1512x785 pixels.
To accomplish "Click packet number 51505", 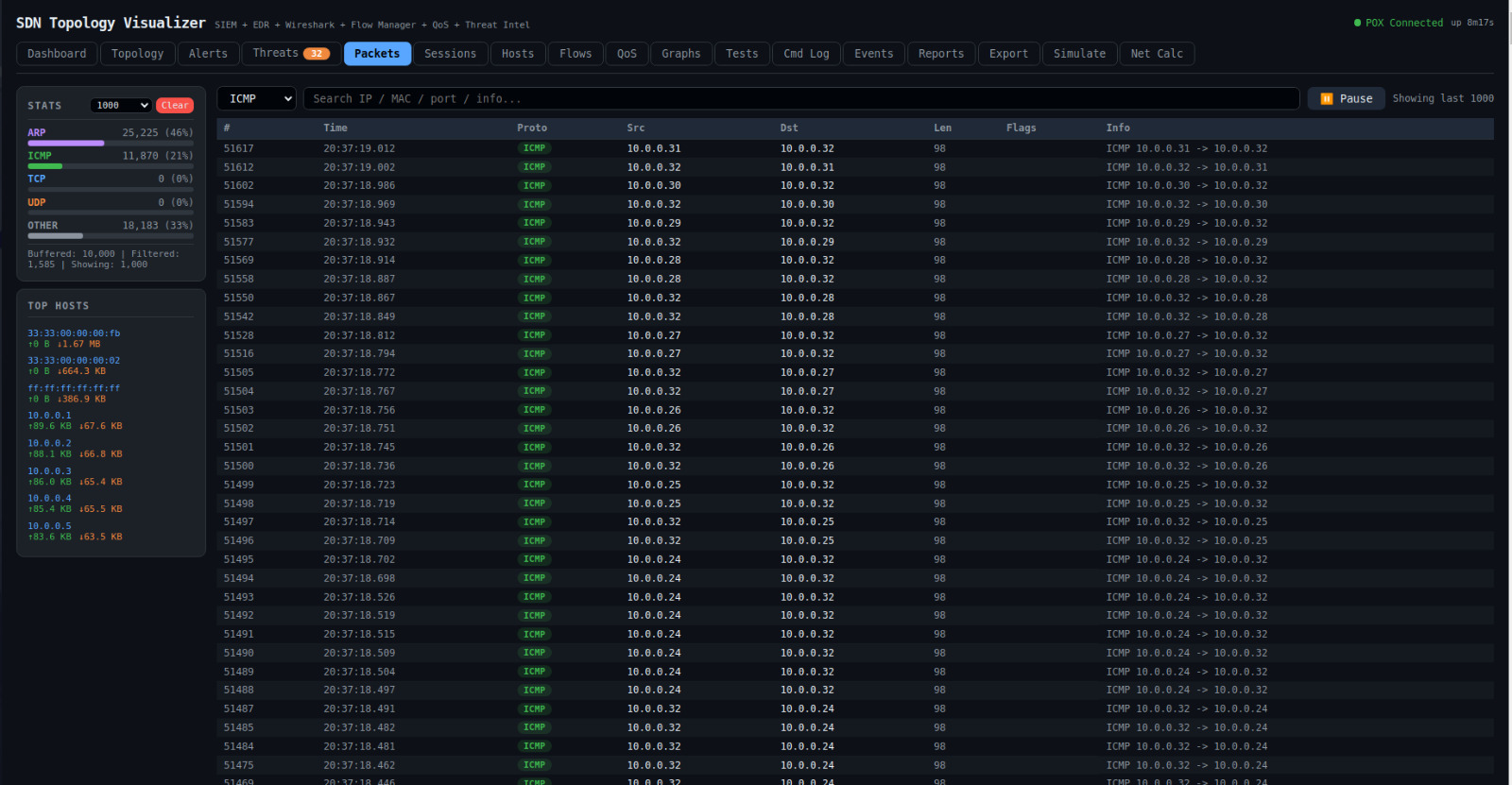I will pos(239,372).
